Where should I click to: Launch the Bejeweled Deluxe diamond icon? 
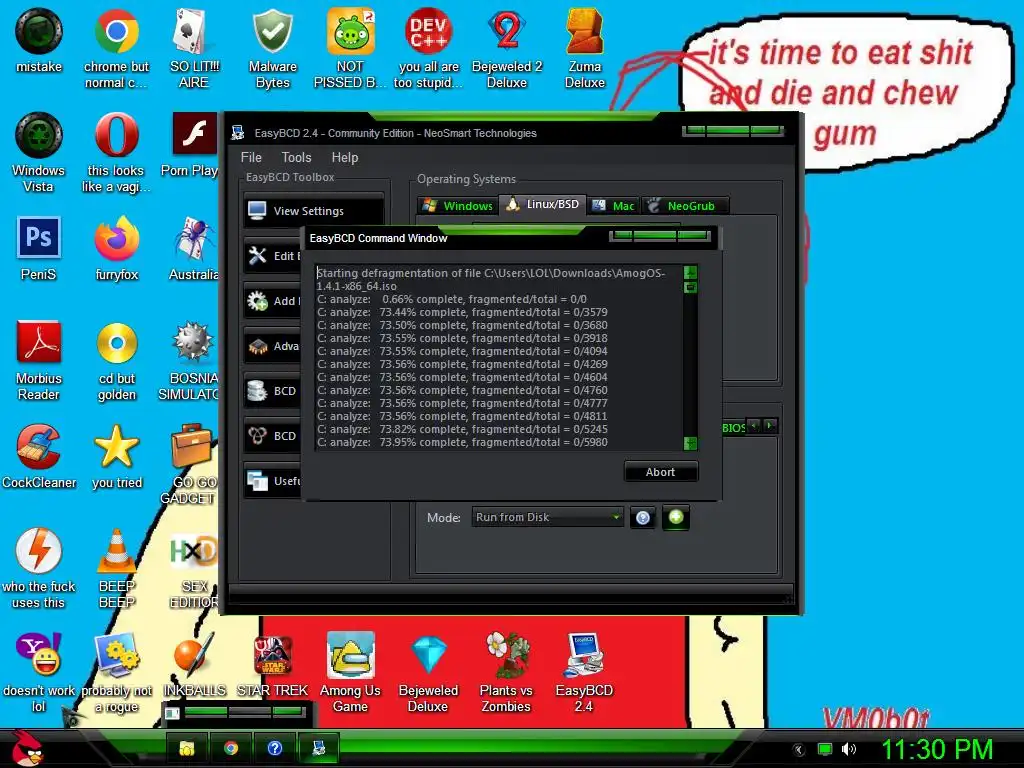pyautogui.click(x=428, y=672)
